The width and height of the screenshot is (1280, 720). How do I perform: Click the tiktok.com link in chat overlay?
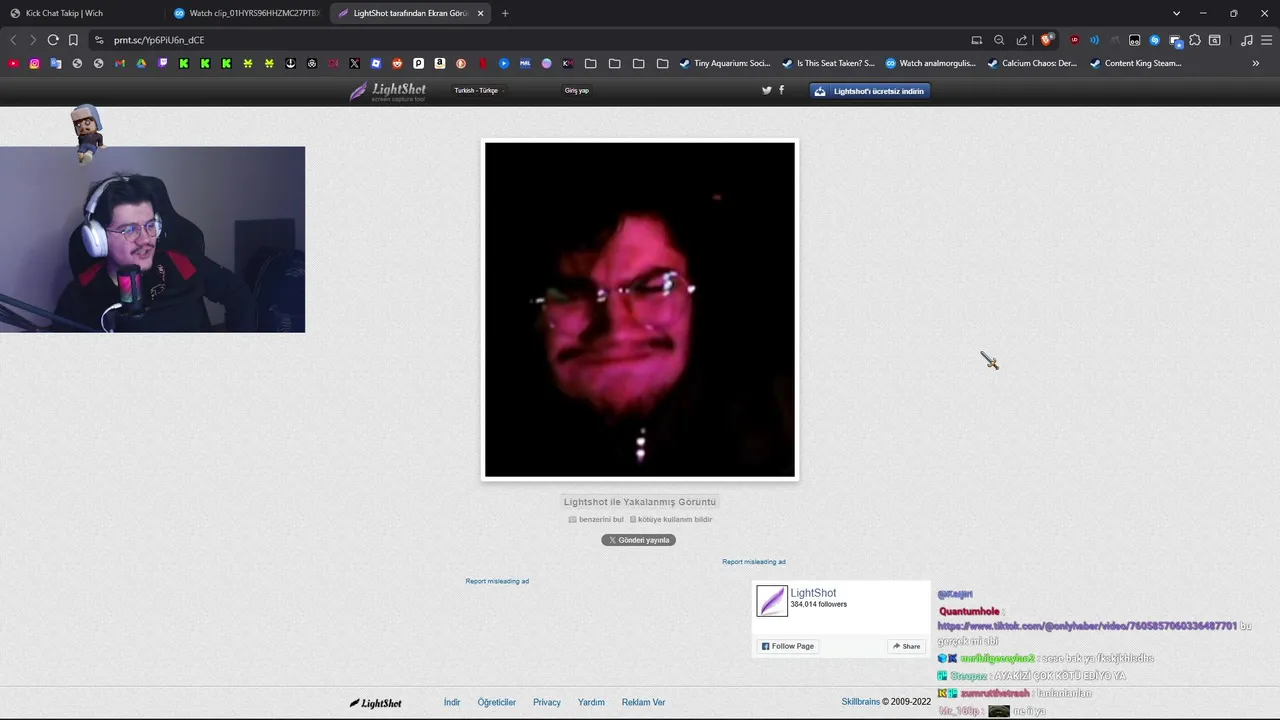(1087, 626)
